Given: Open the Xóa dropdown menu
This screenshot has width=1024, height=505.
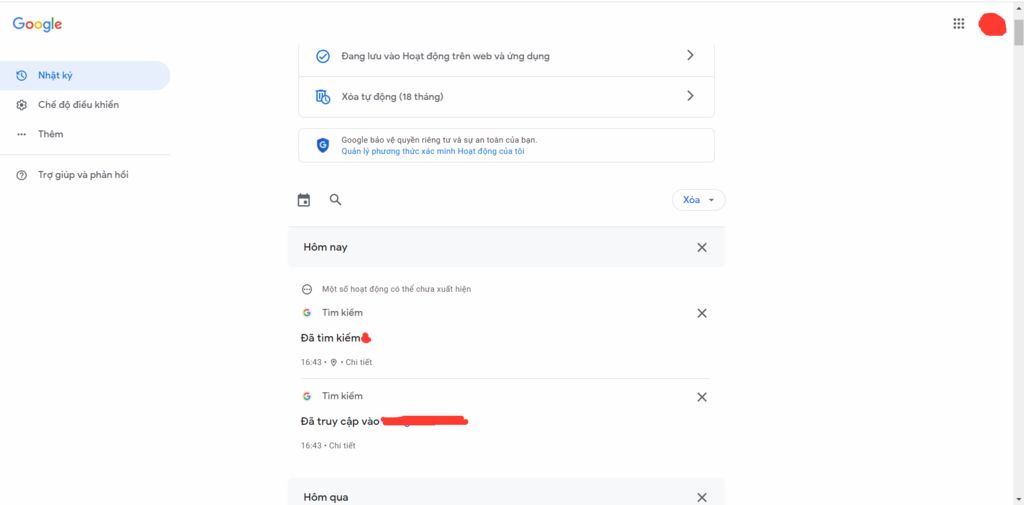Looking at the screenshot, I should pyautogui.click(x=698, y=200).
